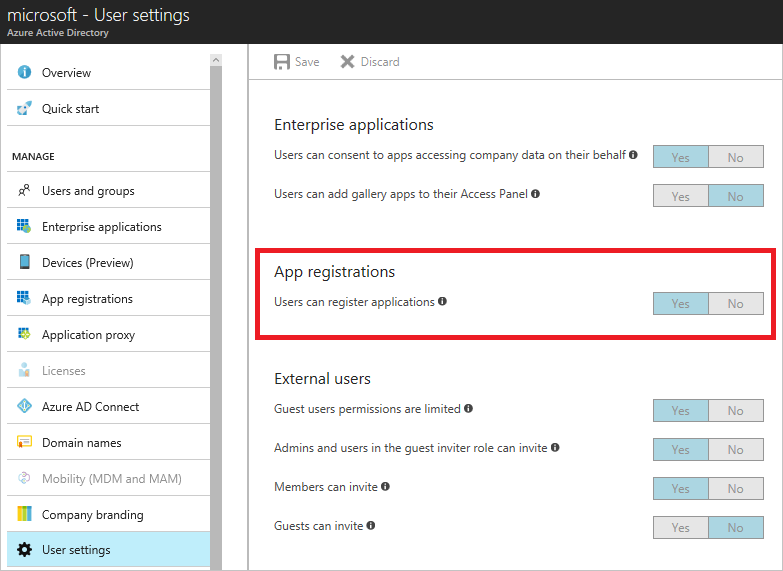Open Application proxy page
The height and width of the screenshot is (571, 783).
coord(108,334)
